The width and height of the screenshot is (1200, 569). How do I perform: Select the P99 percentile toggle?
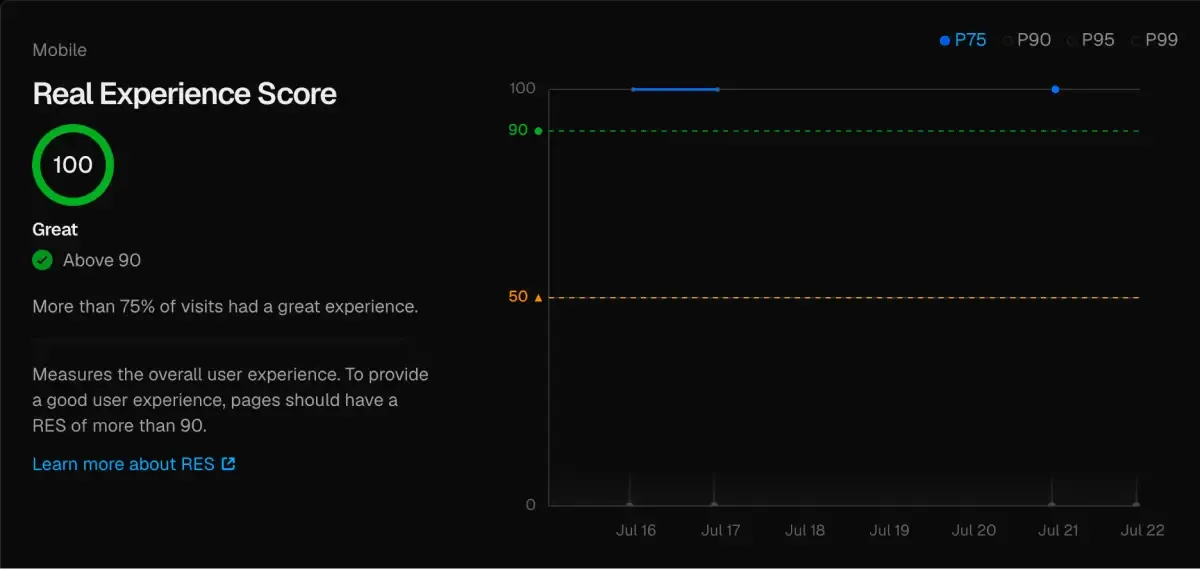coord(1155,40)
